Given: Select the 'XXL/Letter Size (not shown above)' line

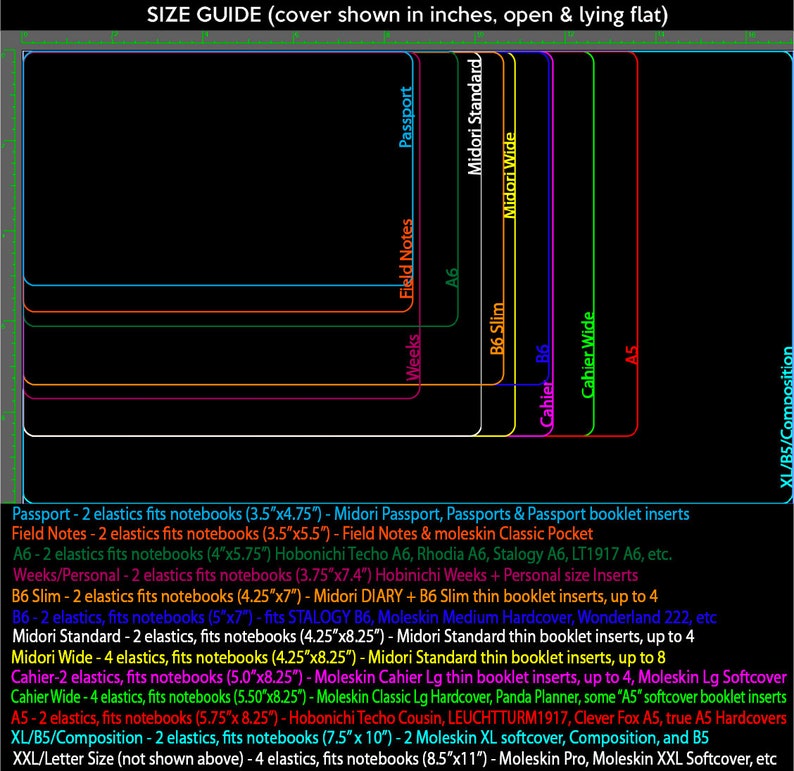Looking at the screenshot, I should pos(394,758).
